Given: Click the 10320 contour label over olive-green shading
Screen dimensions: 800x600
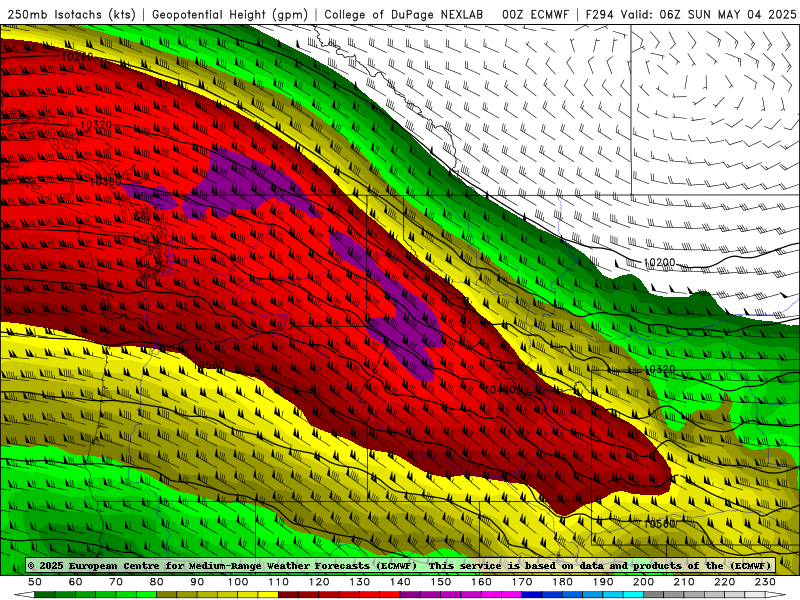Looking at the screenshot, I should [660, 369].
